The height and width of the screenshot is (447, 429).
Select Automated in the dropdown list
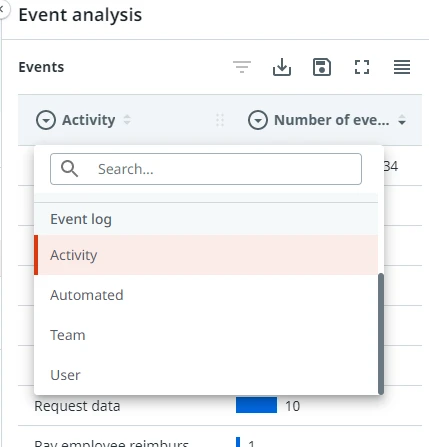(206, 295)
